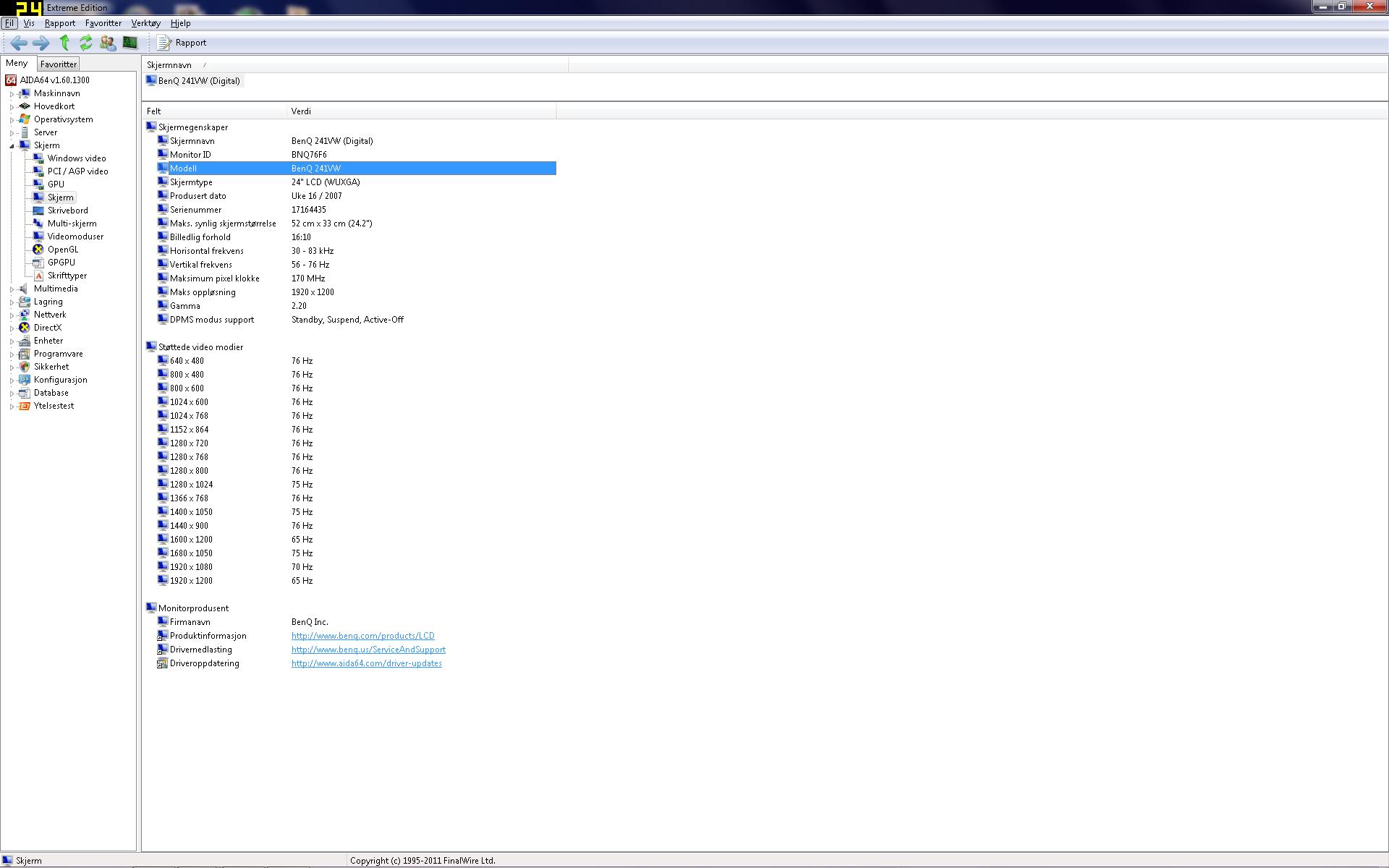1389x868 pixels.
Task: Click the green Up arrow icon
Action: point(64,43)
